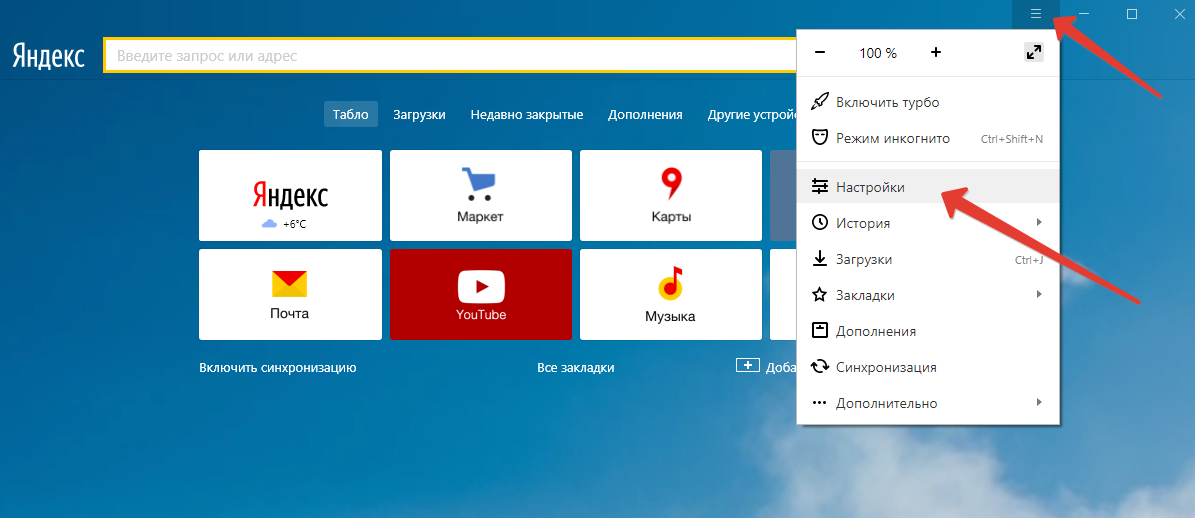Click the add tile plus icon
The image size is (1195, 518).
click(748, 365)
